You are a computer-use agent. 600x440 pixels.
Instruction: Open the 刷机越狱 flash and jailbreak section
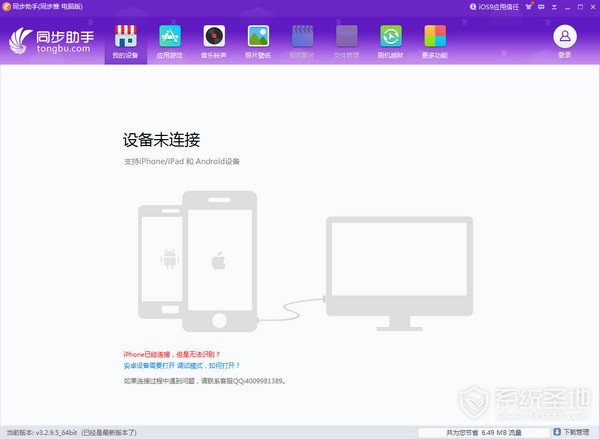391,42
